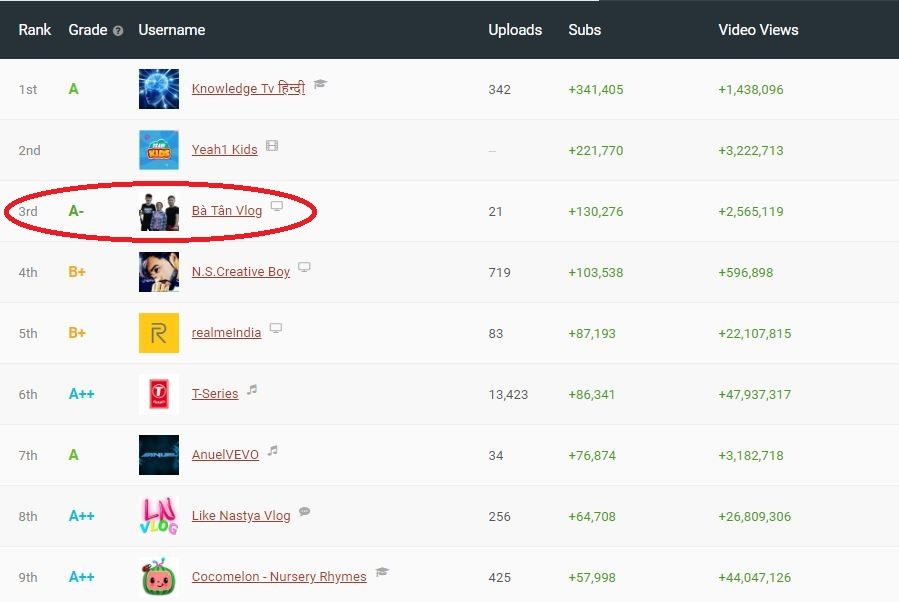Screen dimensions: 899x602
Task: Open the Yeah1 Kids channel link
Action: click(x=224, y=150)
